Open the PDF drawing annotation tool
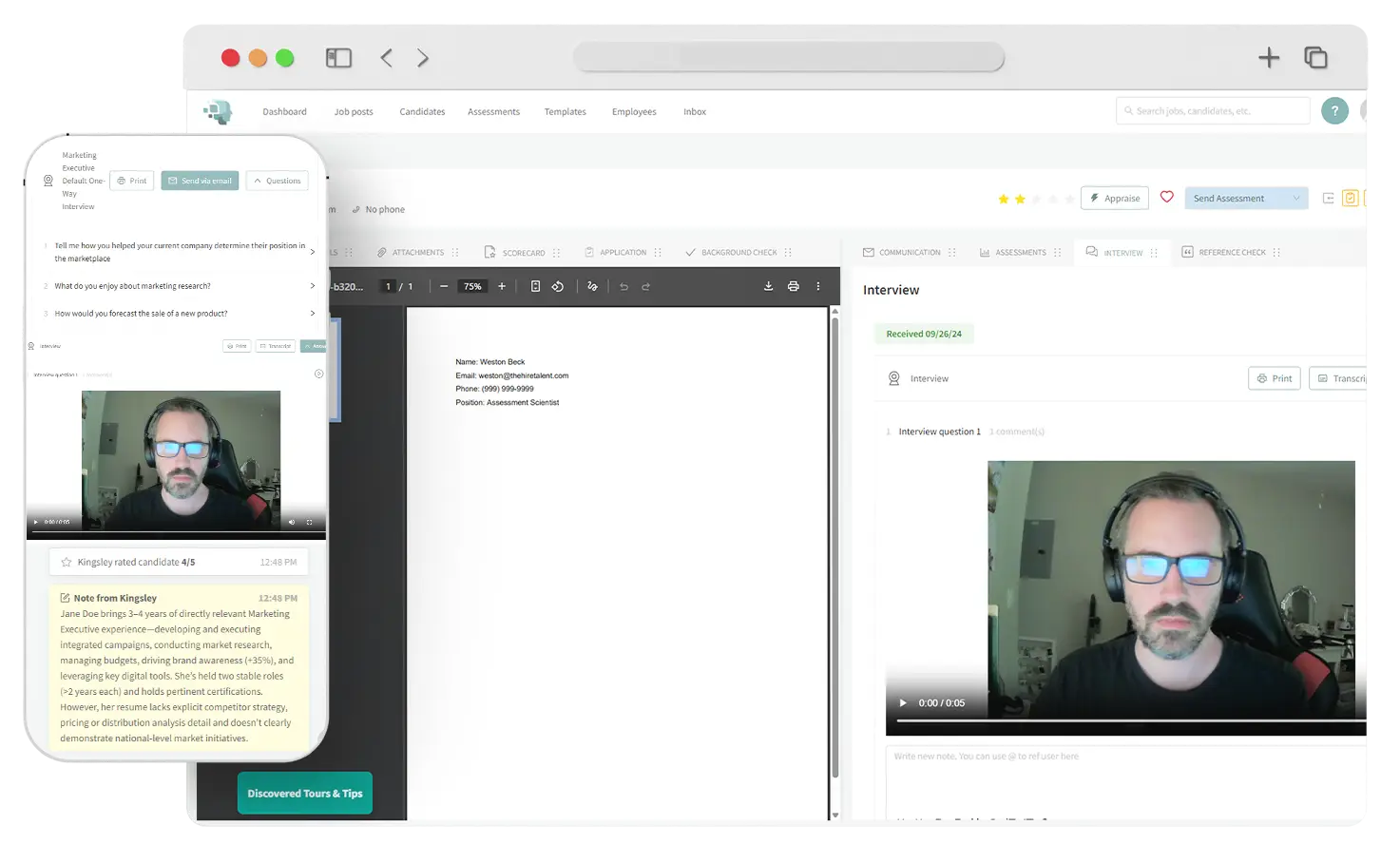This screenshot has width=1400, height=864. pos(592,286)
